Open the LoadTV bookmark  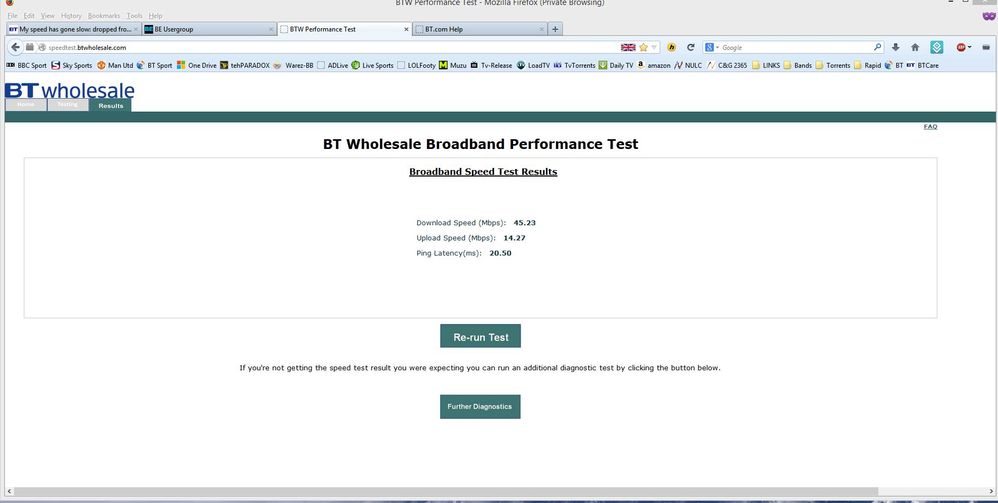[533, 65]
